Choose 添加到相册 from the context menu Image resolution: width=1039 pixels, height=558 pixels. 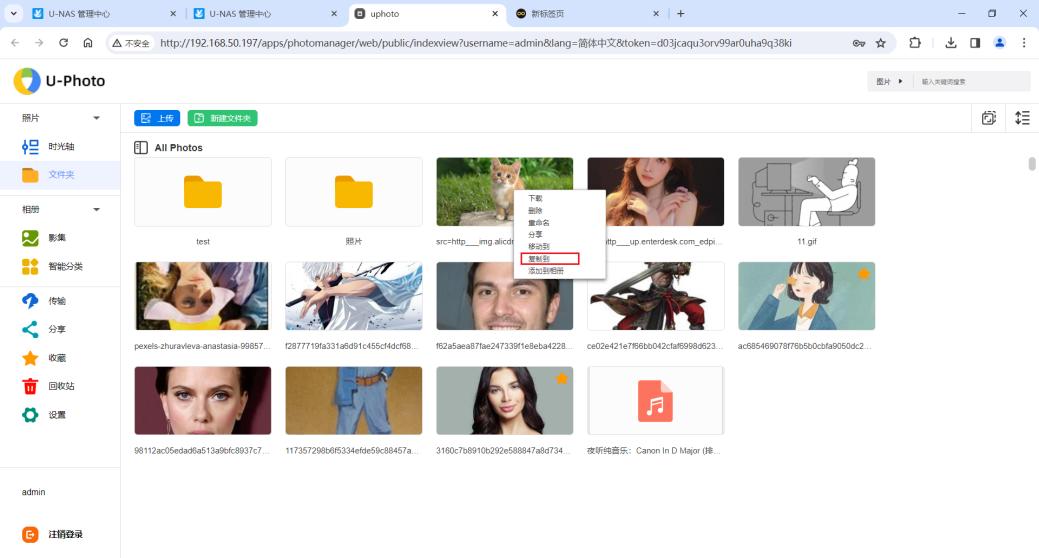coord(545,271)
